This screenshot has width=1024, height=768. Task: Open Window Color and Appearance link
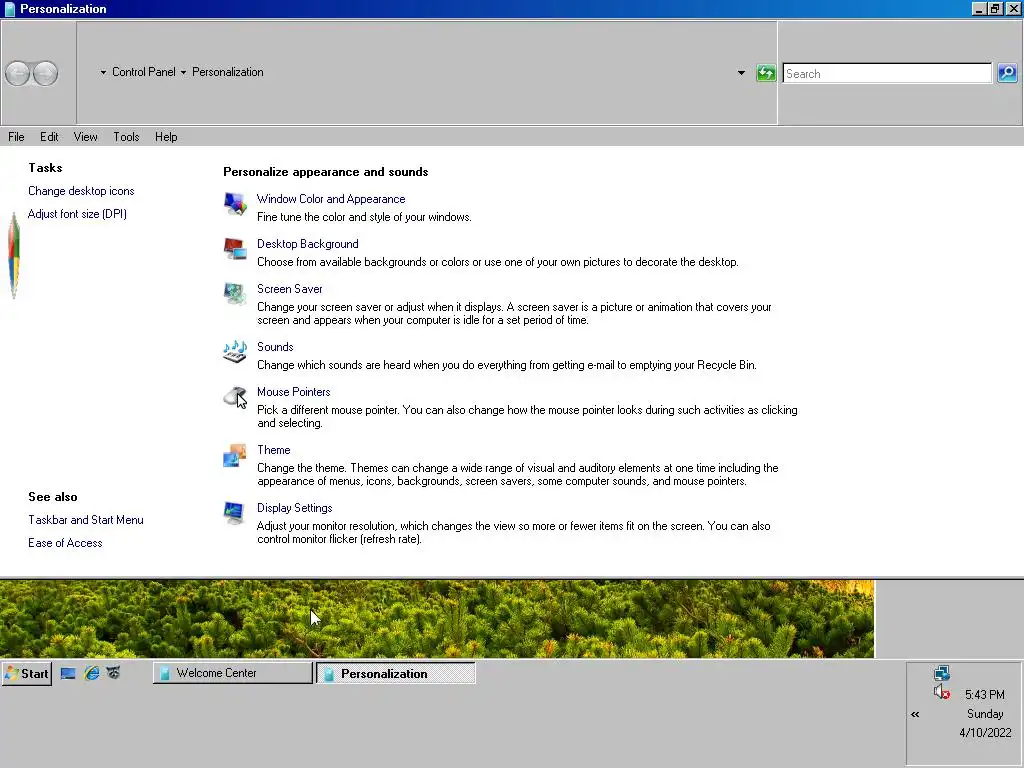(331, 199)
